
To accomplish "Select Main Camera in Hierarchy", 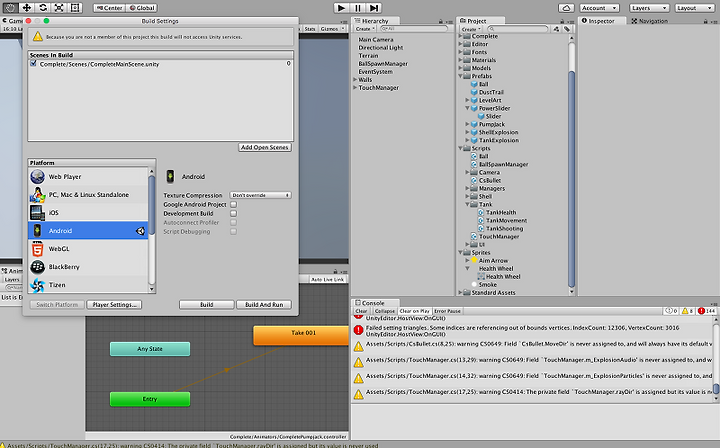I will tap(376, 40).
